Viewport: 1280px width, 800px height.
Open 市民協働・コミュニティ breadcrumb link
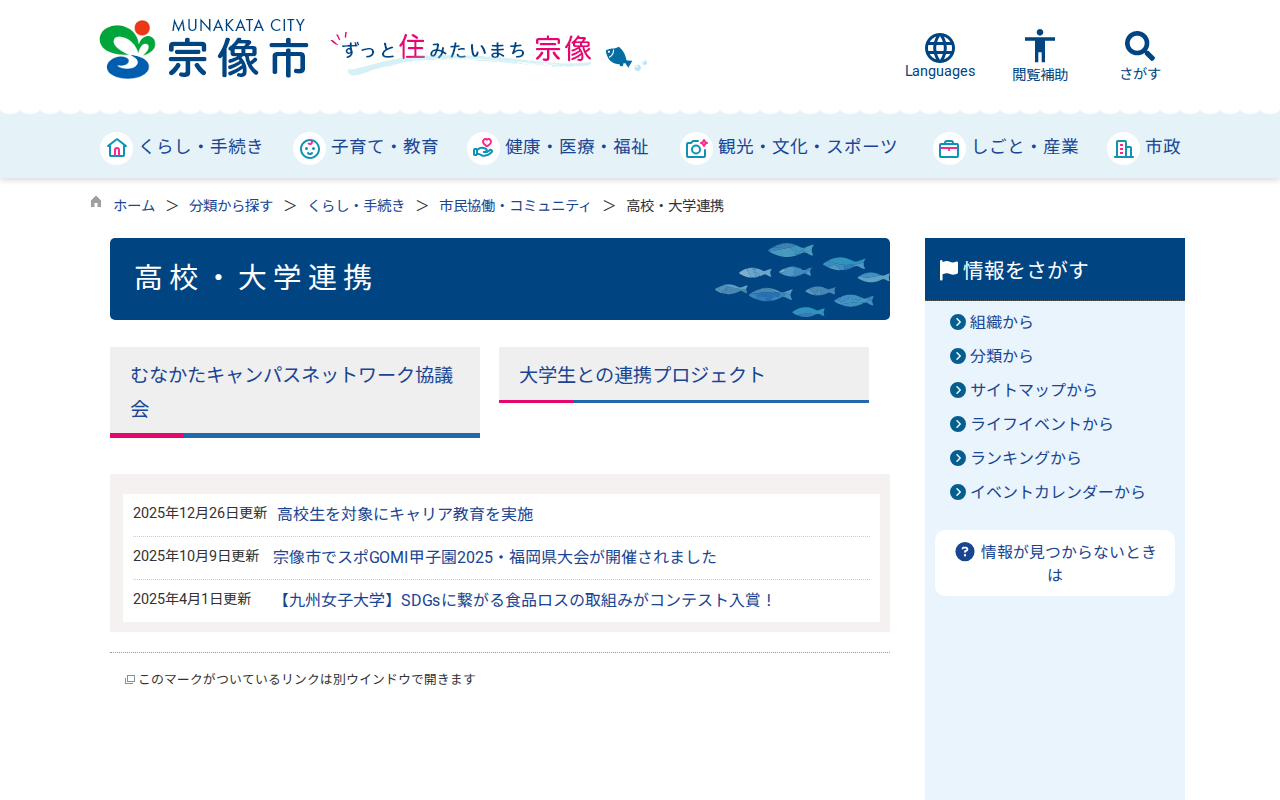515,206
